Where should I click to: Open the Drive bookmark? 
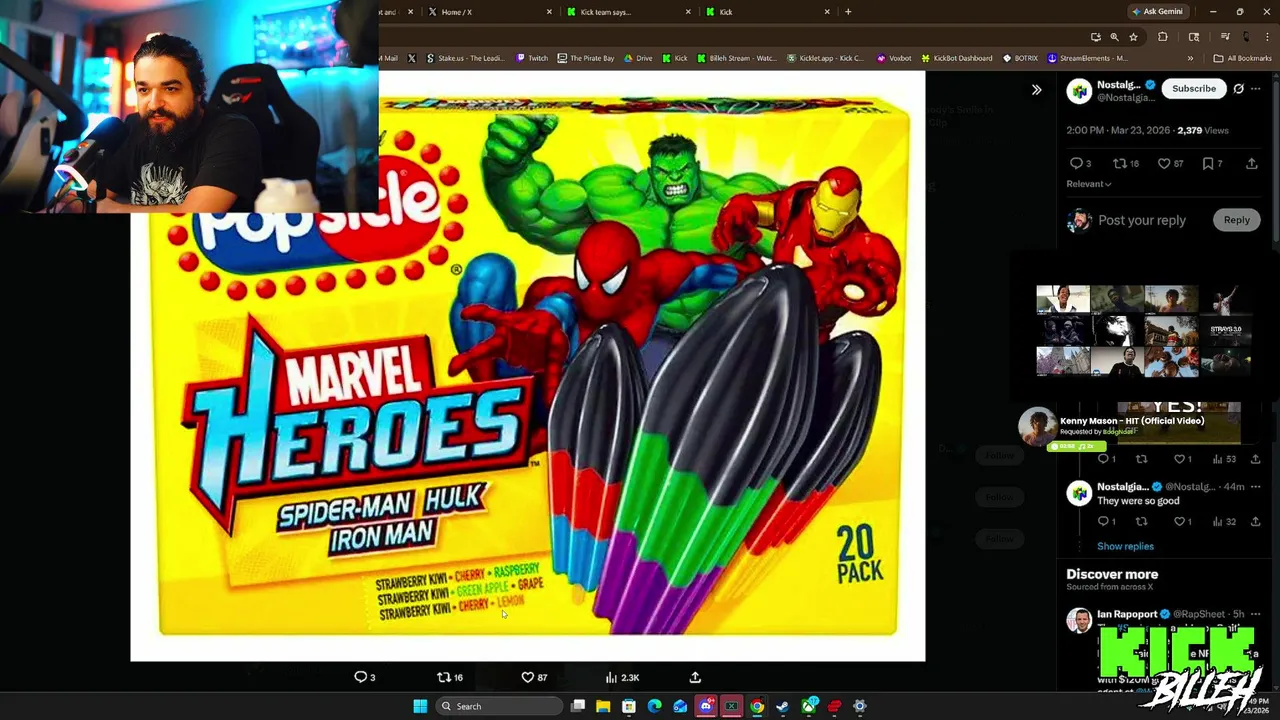(638, 58)
